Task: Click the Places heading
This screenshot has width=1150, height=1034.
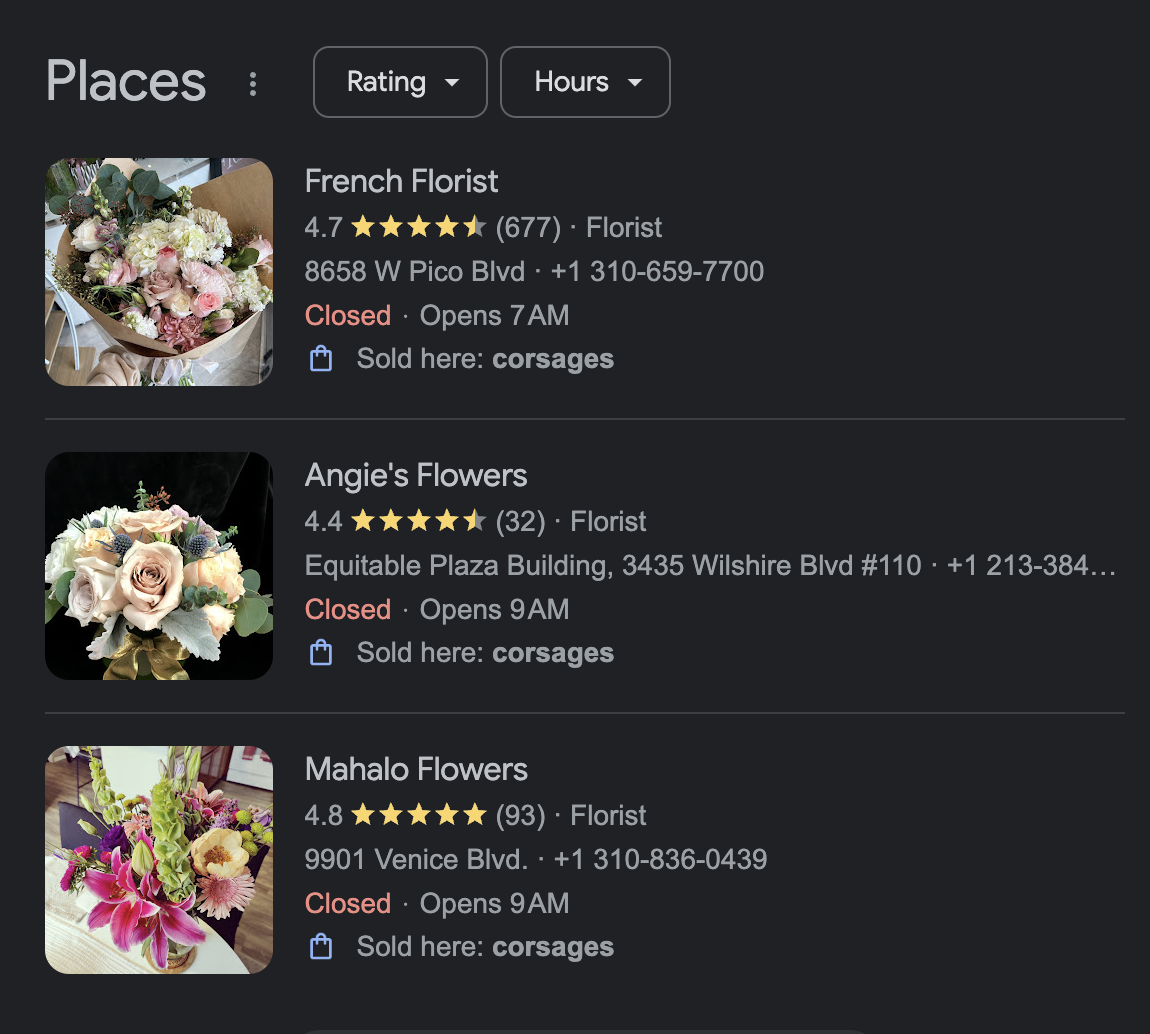Action: click(125, 82)
